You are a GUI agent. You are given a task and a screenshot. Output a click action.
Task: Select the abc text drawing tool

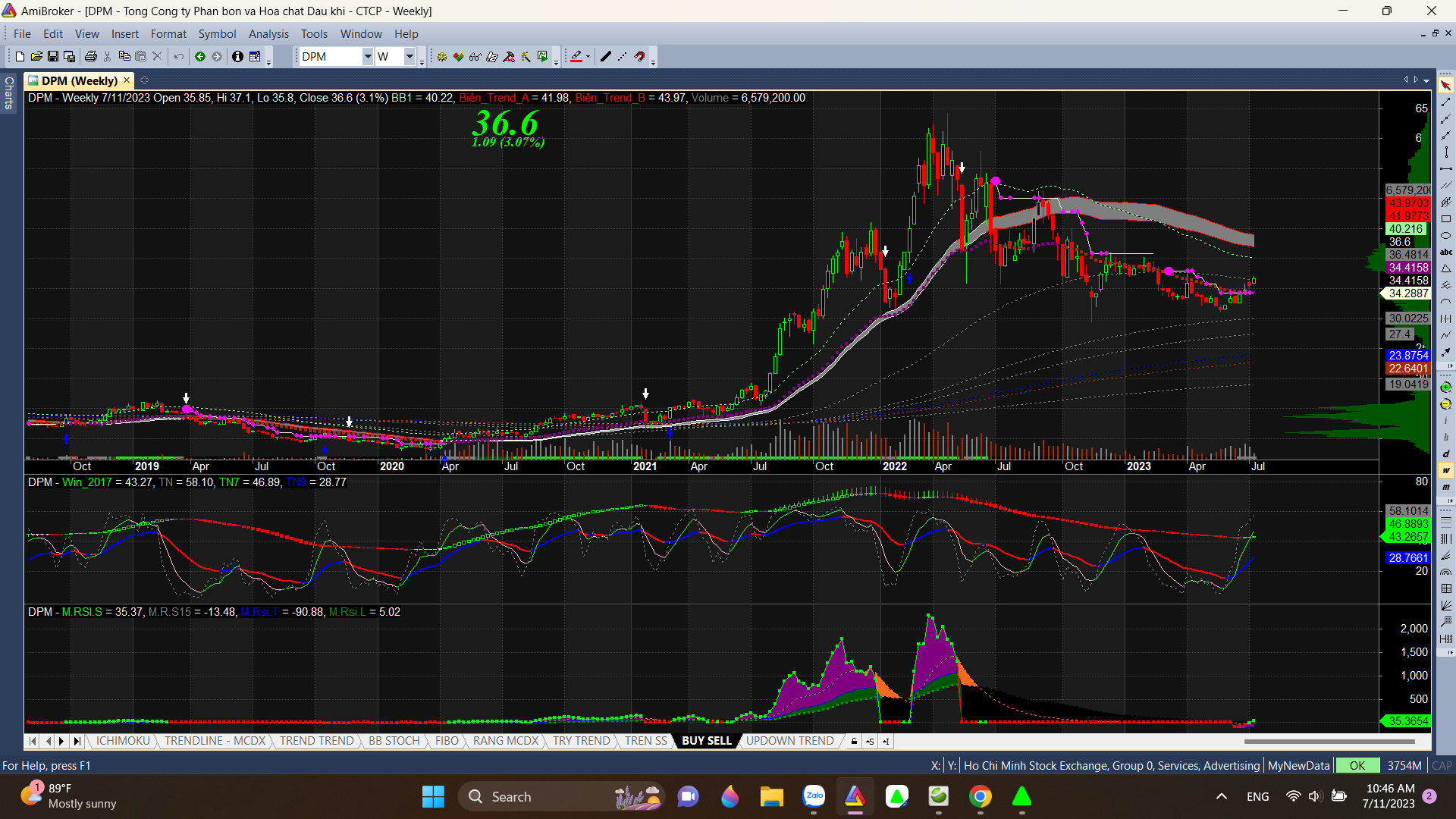1446,252
